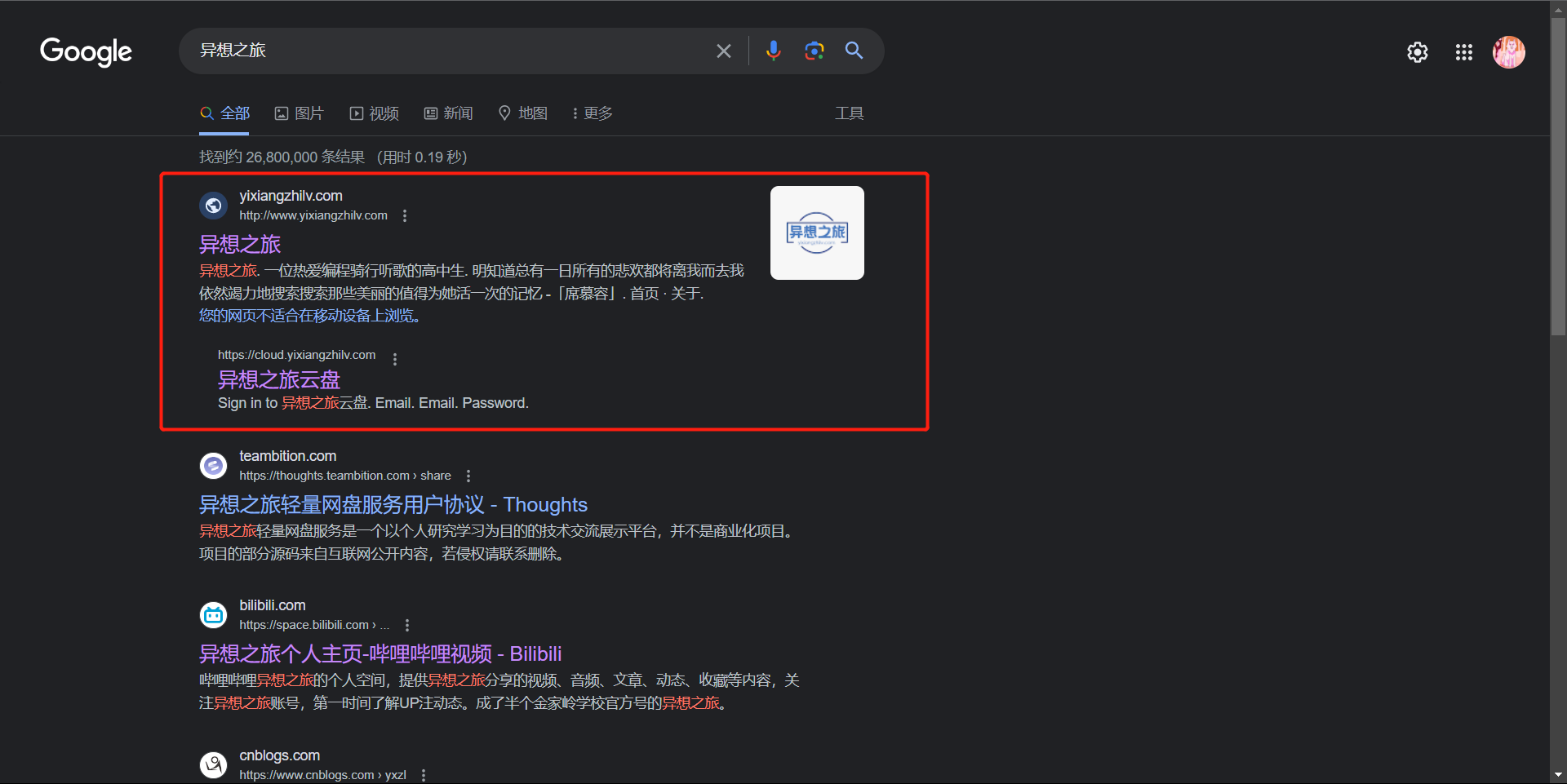
Task: Switch to the 图片 tab
Action: tap(300, 113)
